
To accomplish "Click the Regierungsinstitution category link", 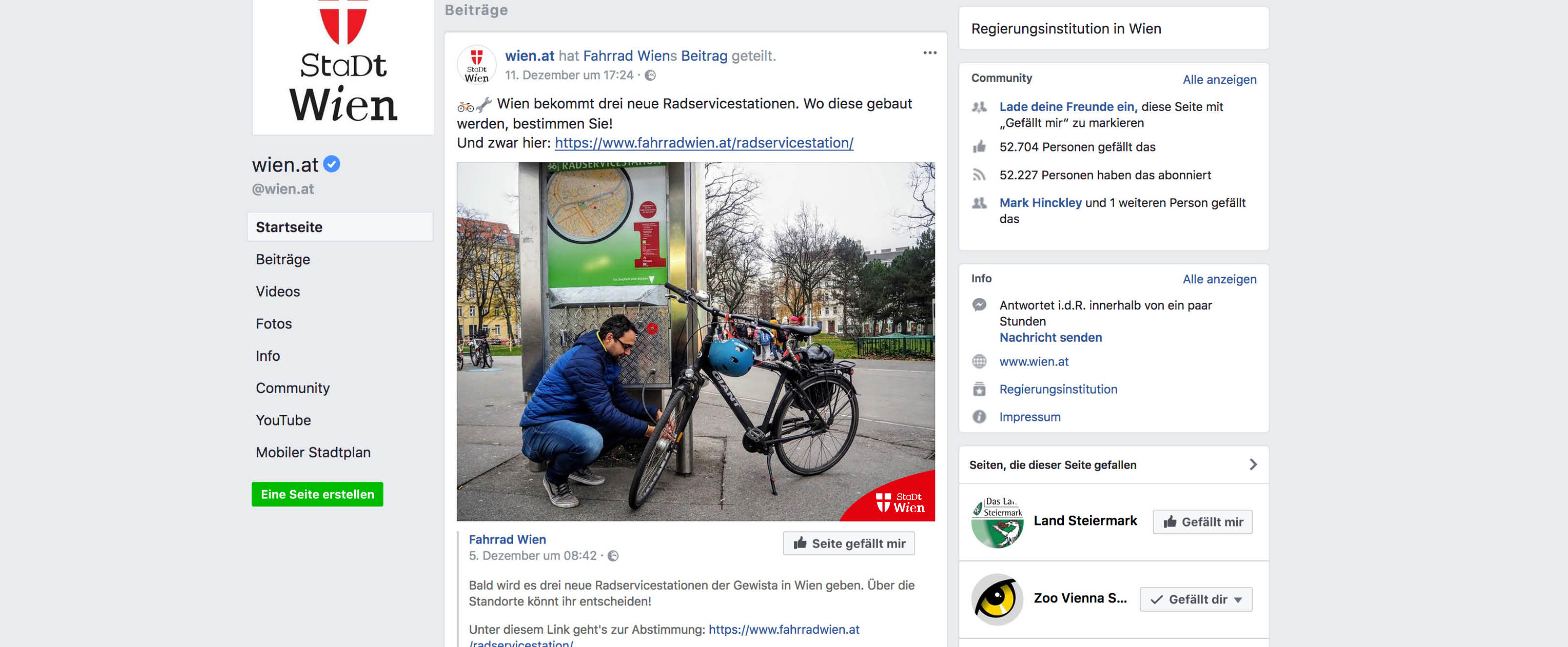I will pos(1058,390).
